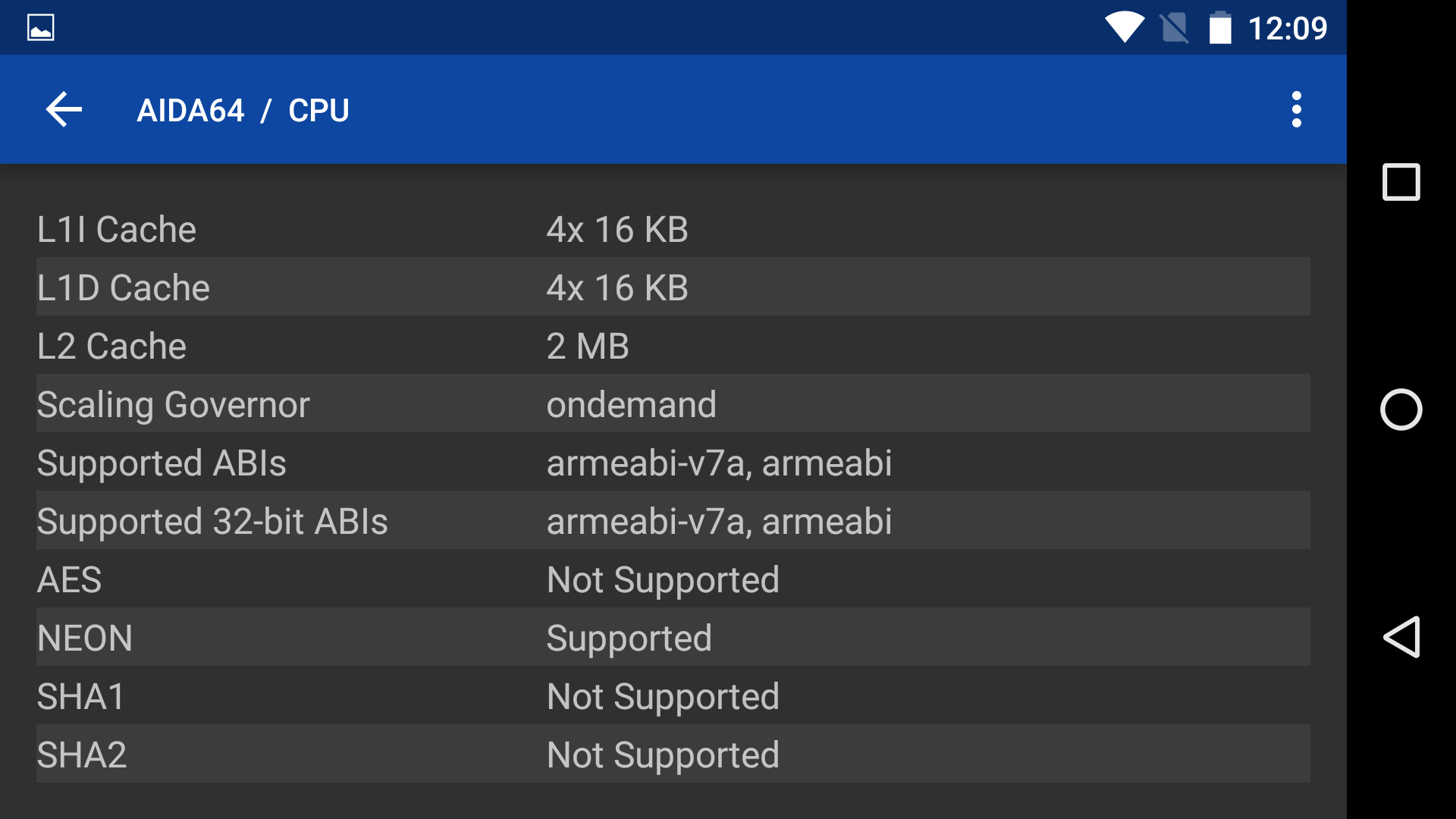This screenshot has height=819, width=1456.
Task: Select the Scaling Governor ondemand row
Action: tap(673, 404)
